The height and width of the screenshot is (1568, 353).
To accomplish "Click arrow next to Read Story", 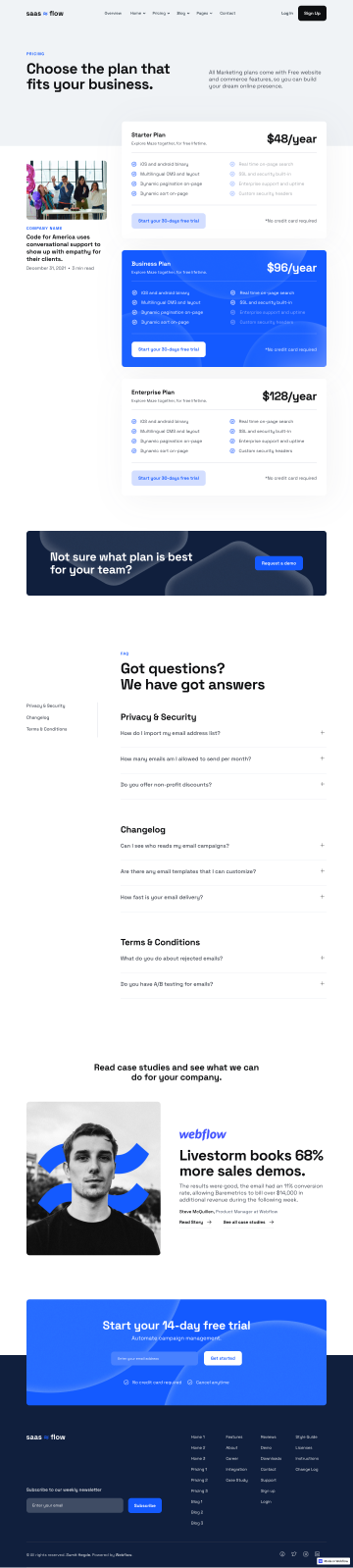I will coord(209,1222).
